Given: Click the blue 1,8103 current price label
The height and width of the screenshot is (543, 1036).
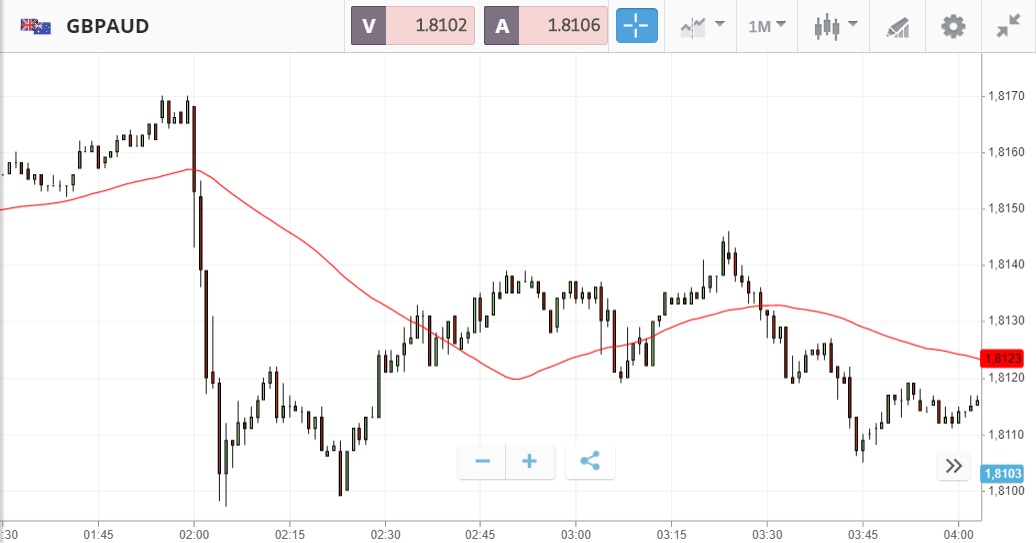Looking at the screenshot, I should point(1002,474).
